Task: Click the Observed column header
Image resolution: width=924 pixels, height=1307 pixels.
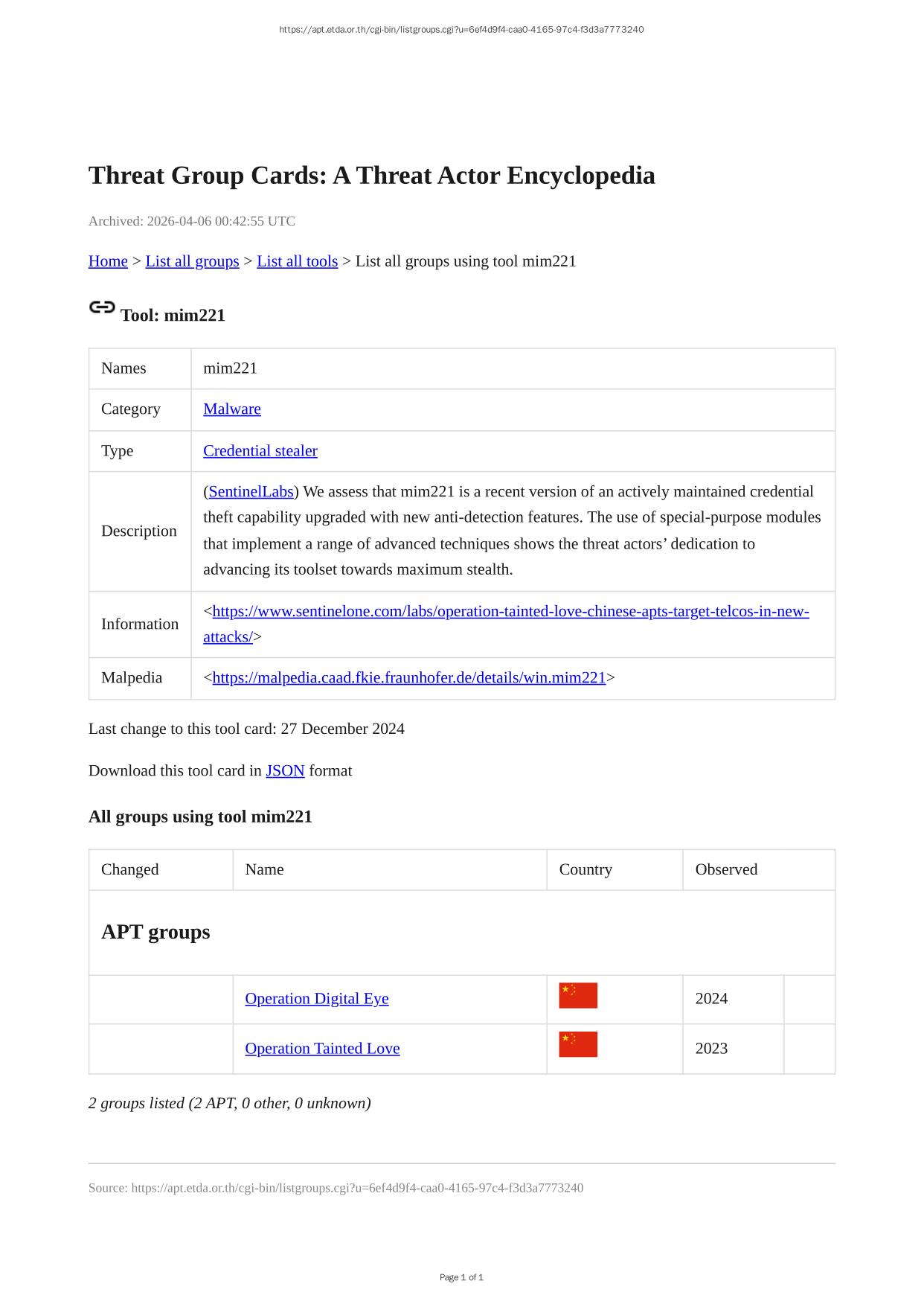Action: (726, 870)
